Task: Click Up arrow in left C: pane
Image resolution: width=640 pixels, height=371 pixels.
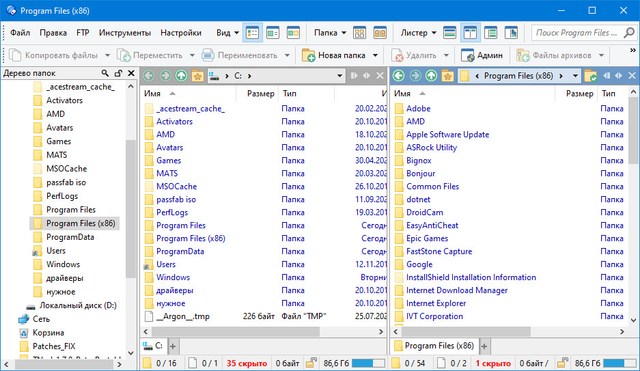Action: pyautogui.click(x=181, y=76)
